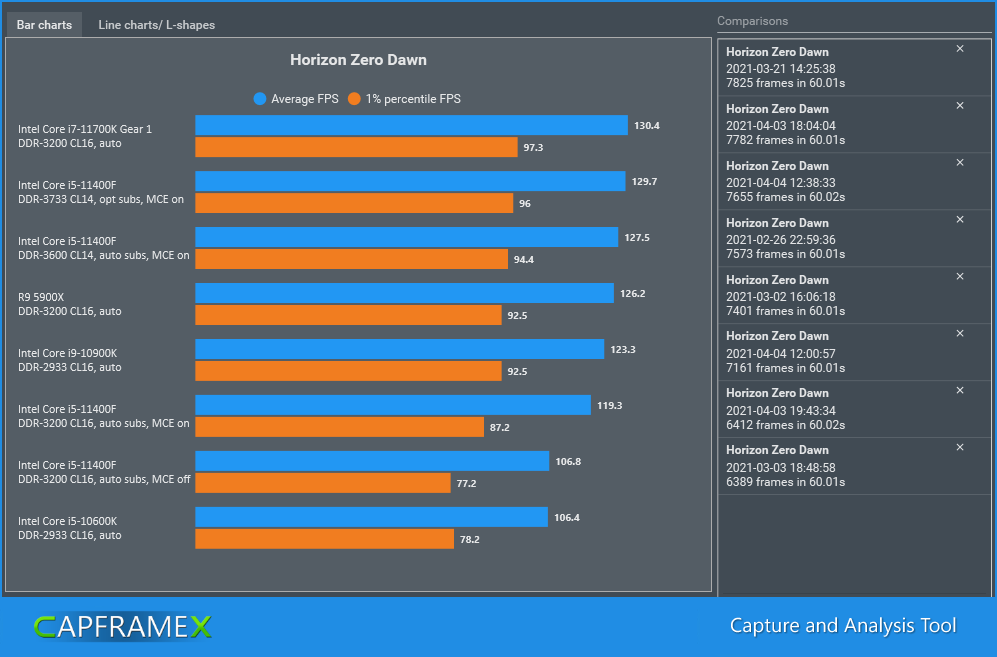Click the Intel Core i9-10900K chart label
The image size is (997, 657).
(x=67, y=353)
